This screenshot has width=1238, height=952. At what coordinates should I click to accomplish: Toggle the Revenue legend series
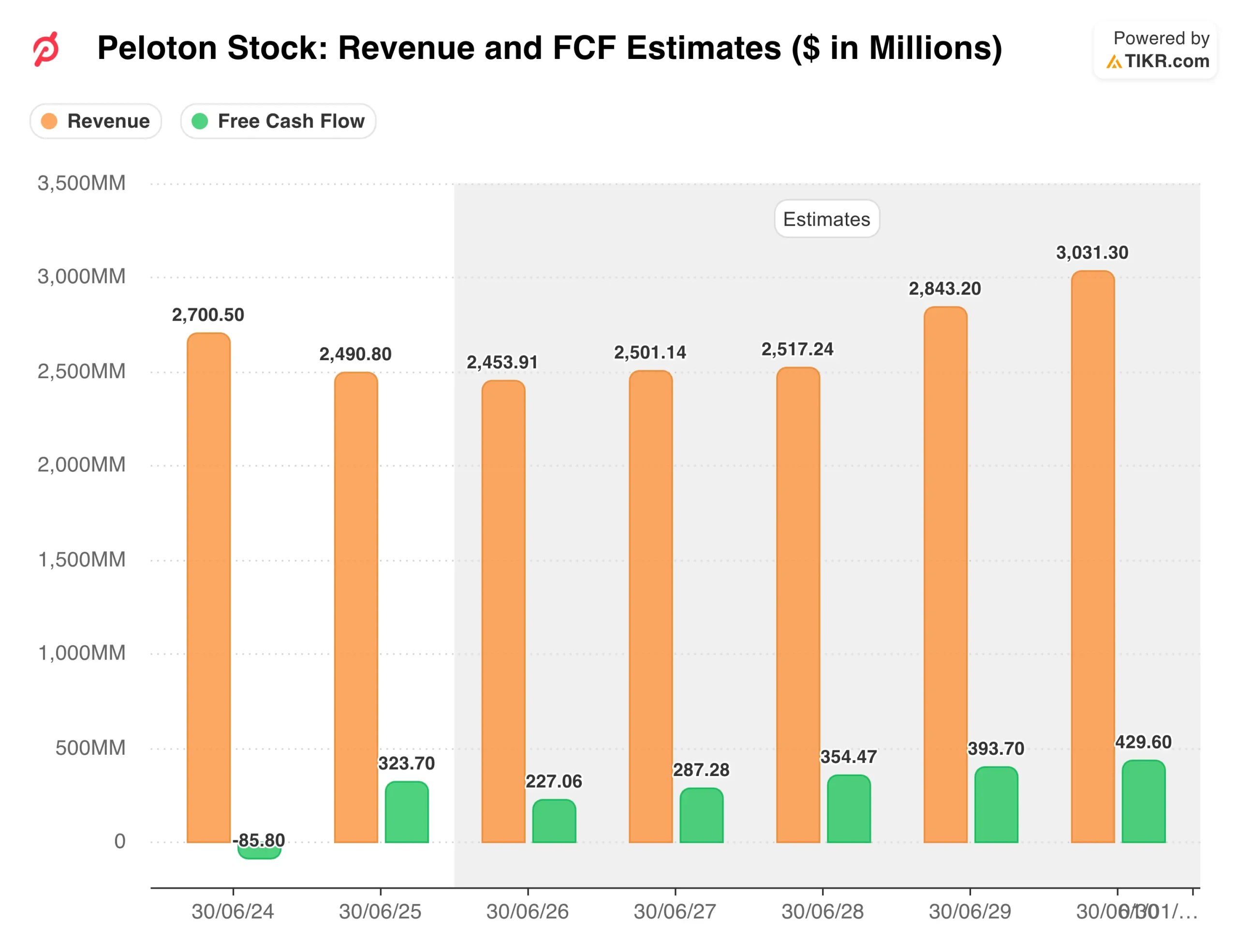click(96, 121)
